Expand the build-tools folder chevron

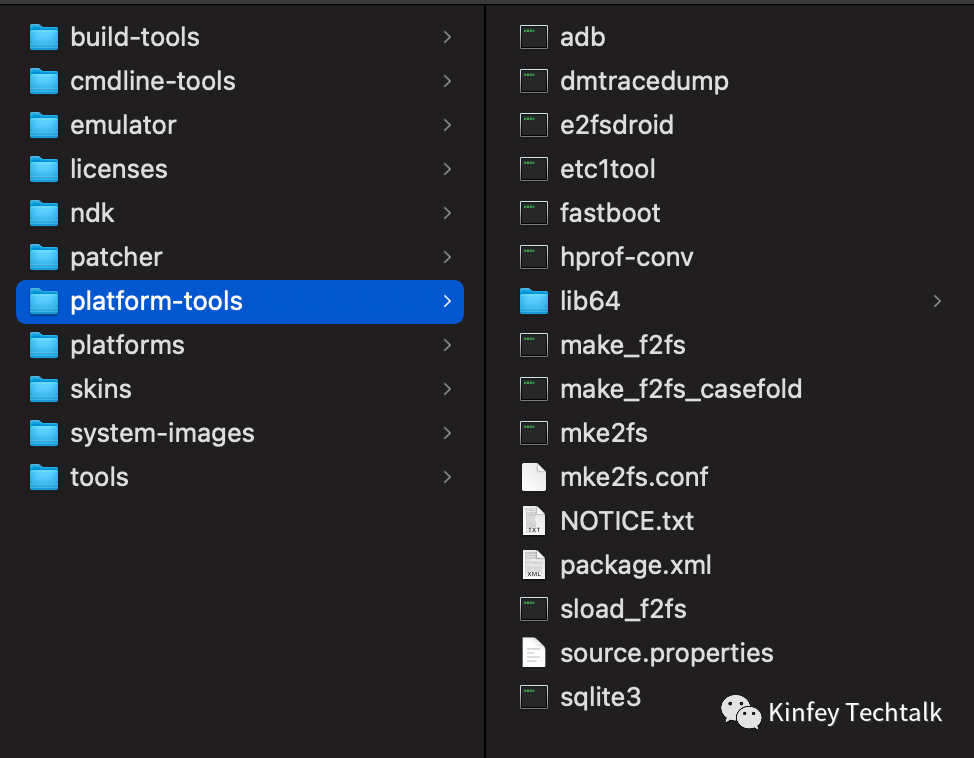(x=447, y=37)
